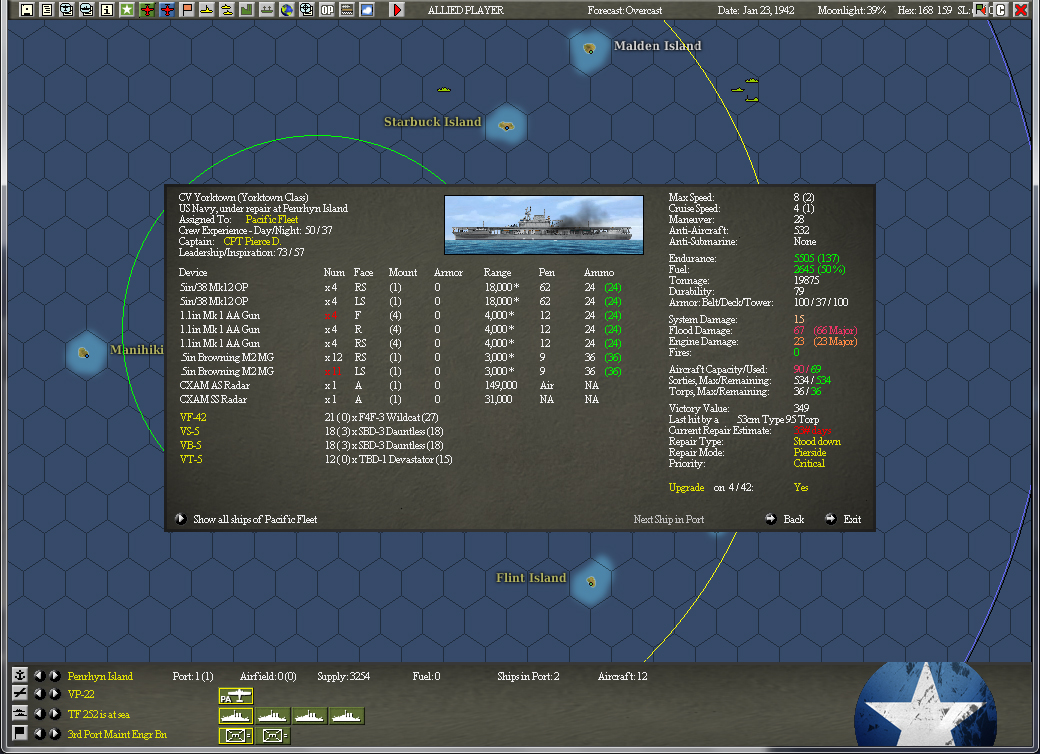Image resolution: width=1040 pixels, height=754 pixels.
Task: Click the 'Back' button in ship panel
Action: pos(785,519)
